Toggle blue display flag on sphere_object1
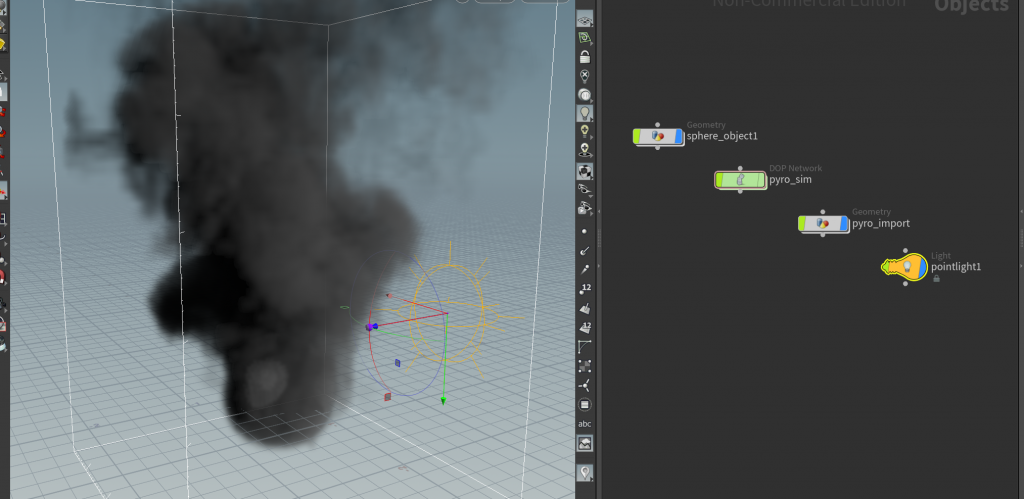Viewport: 1024px width, 499px height. tap(679, 136)
